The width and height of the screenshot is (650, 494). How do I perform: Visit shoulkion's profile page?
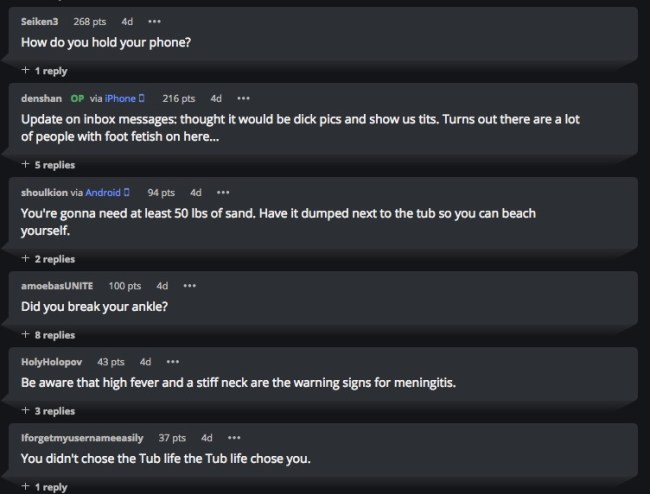(45, 192)
